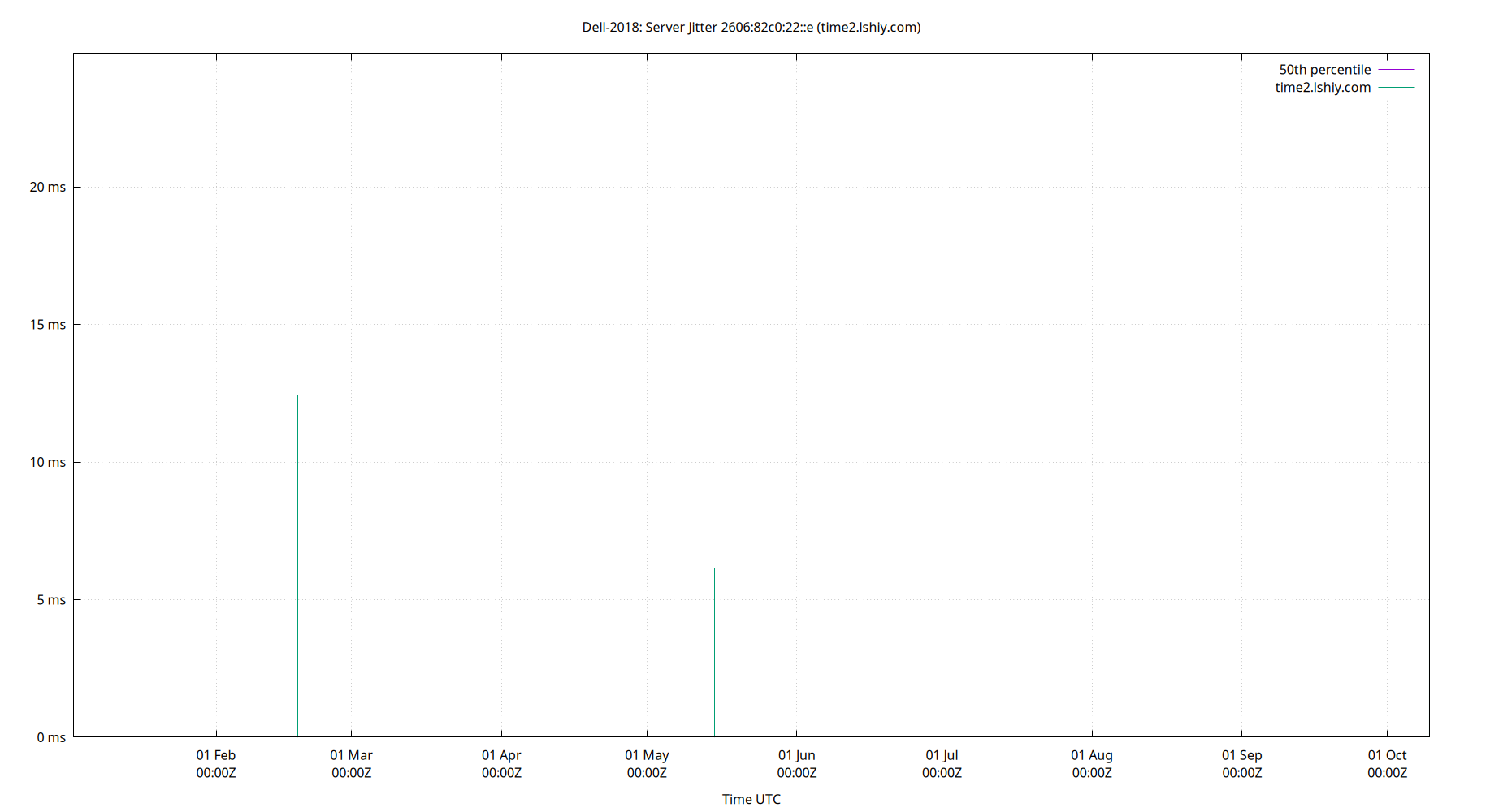This screenshot has height=812, width=1503.
Task: Select the 01 Mar axis label
Action: 352,754
